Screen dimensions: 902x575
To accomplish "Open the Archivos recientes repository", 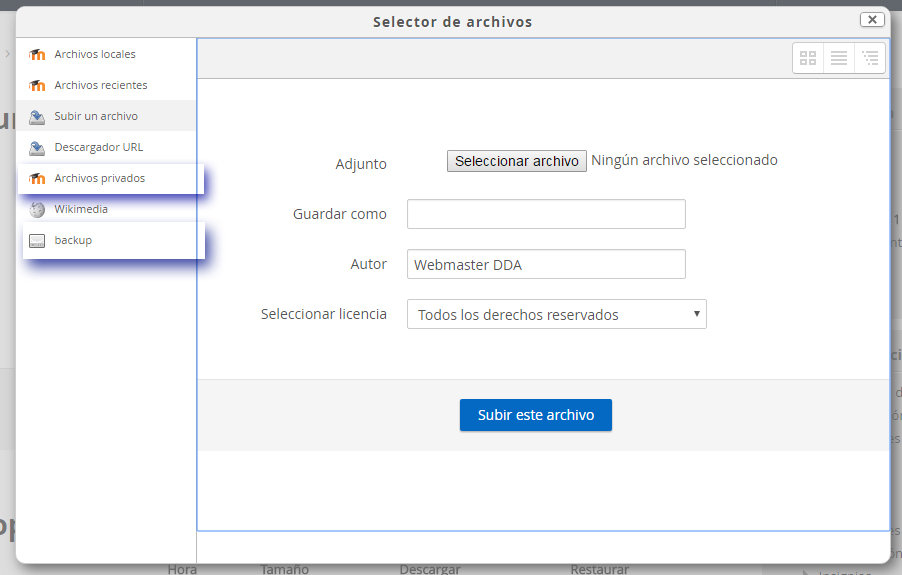I will 101,85.
